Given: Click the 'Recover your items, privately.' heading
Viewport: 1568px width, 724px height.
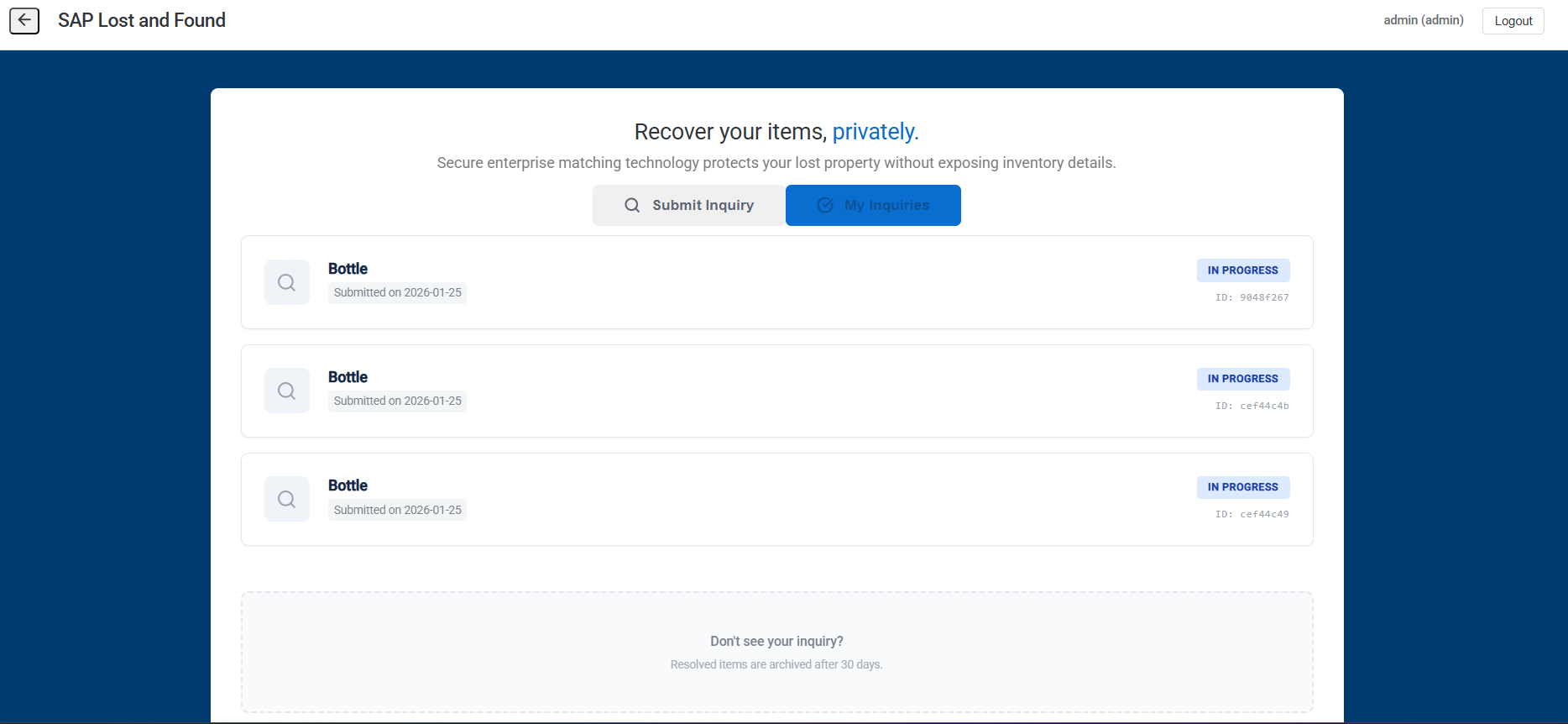Looking at the screenshot, I should point(776,132).
